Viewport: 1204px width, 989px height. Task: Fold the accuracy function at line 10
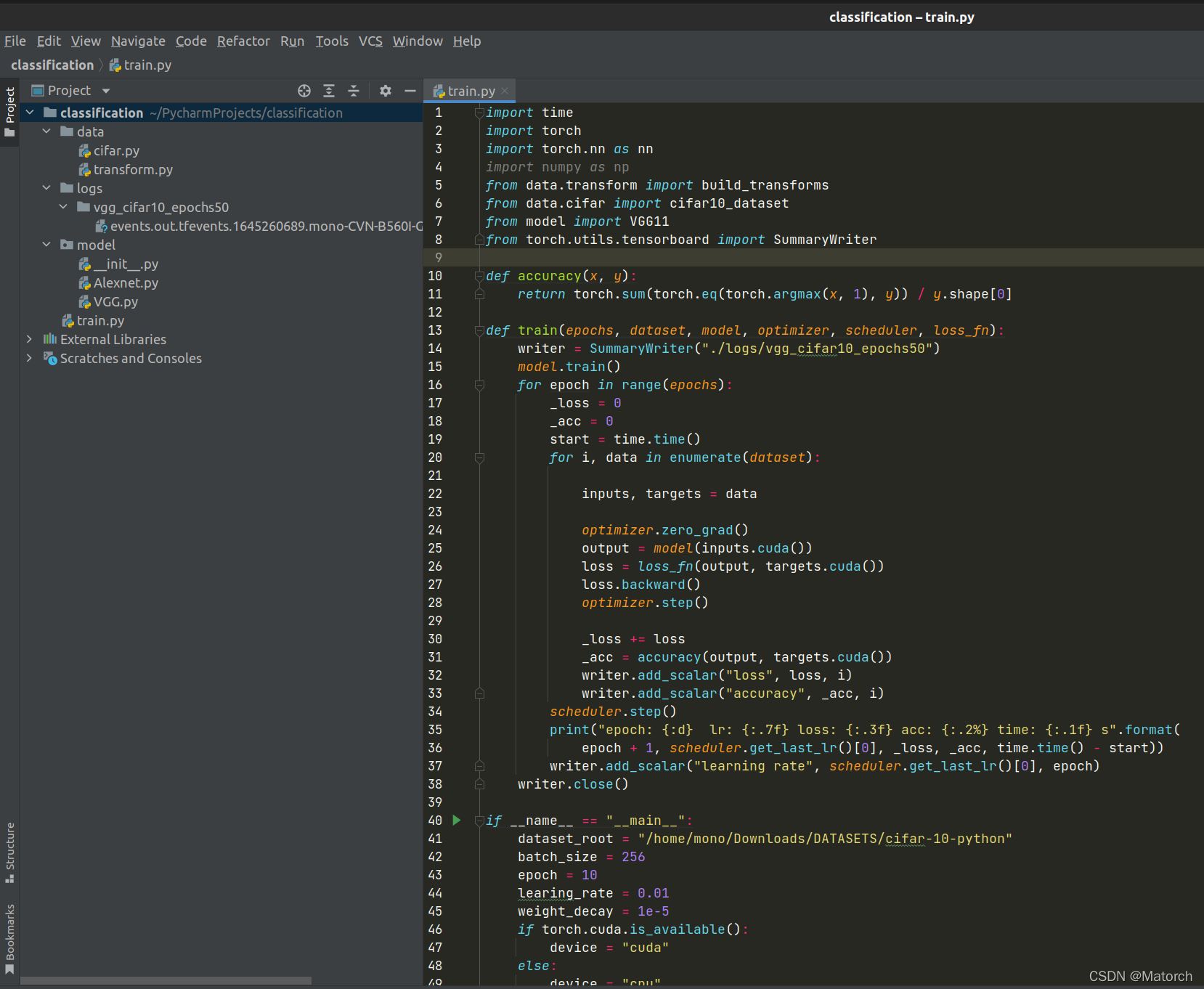tap(479, 276)
